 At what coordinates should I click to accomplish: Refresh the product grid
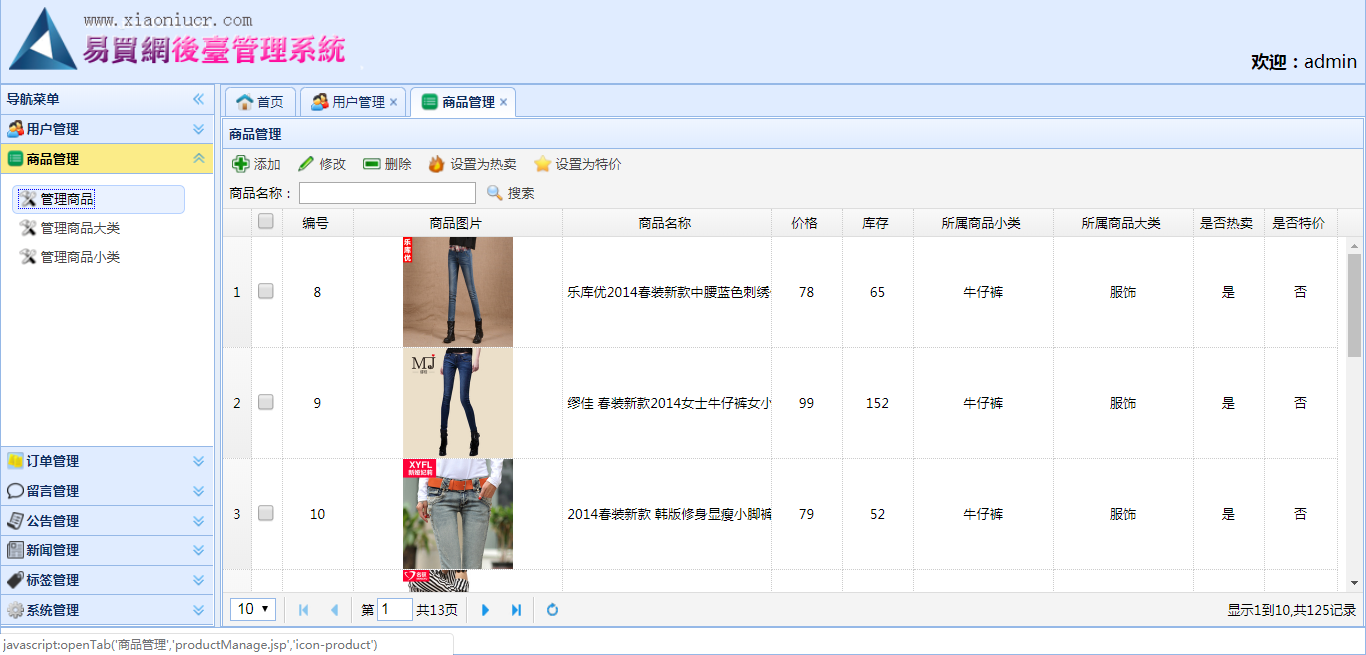[x=552, y=610]
